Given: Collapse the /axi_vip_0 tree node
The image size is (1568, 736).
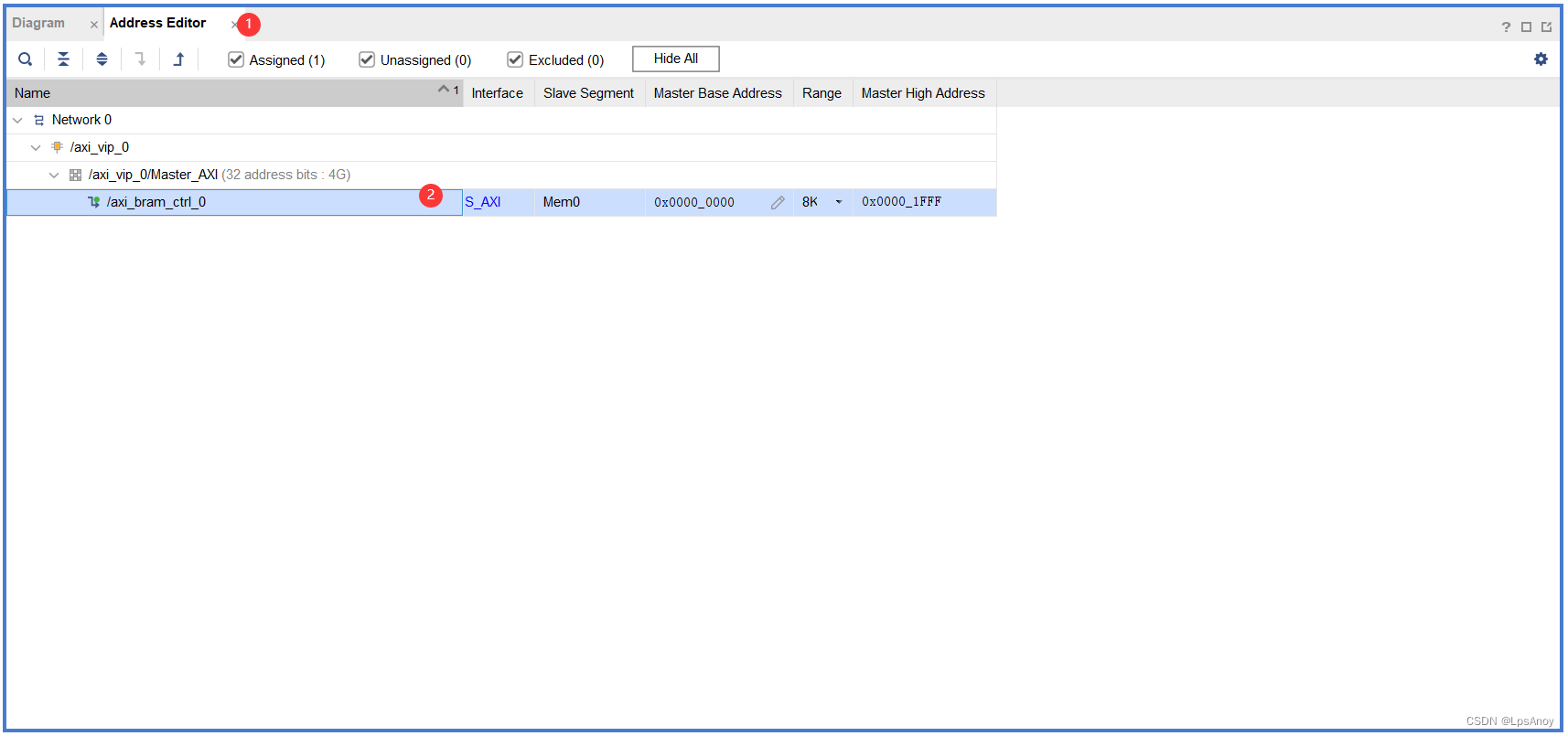Looking at the screenshot, I should point(36,147).
